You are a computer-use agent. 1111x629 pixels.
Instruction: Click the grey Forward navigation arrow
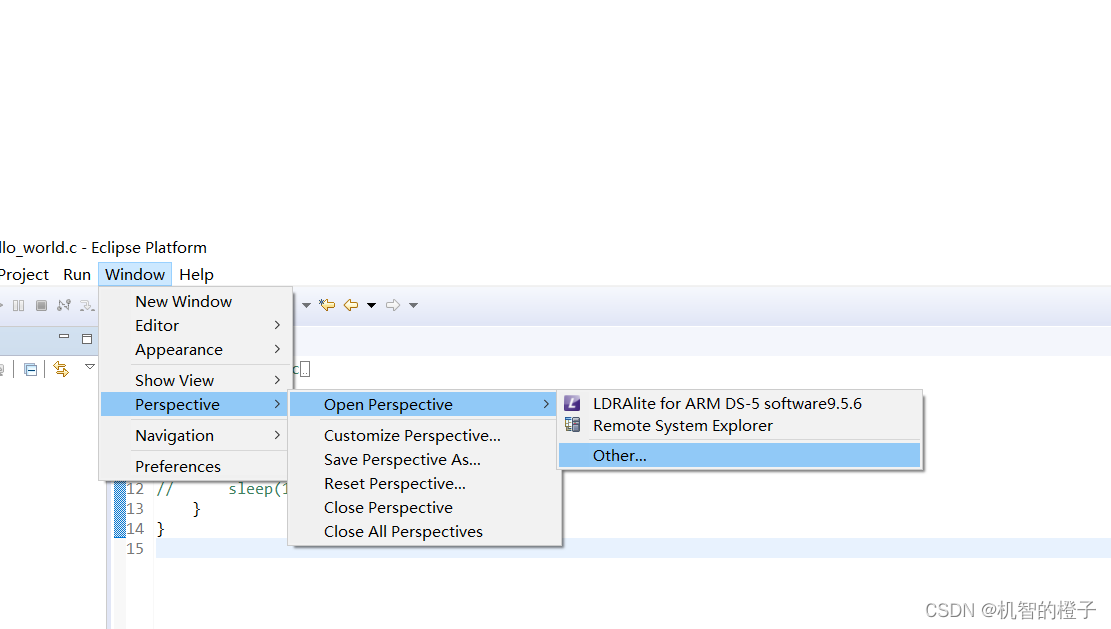(393, 305)
